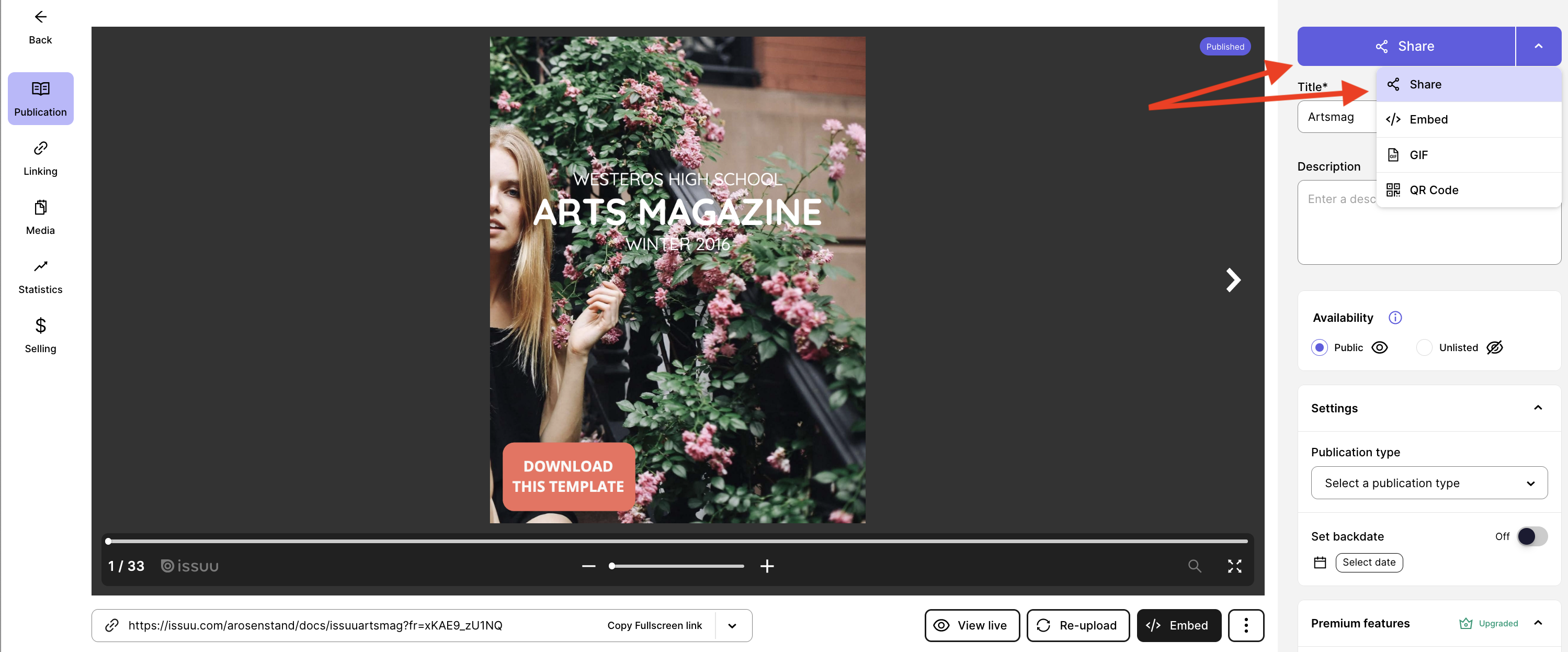This screenshot has height=652, width=1568.
Task: Open the Linking panel
Action: pyautogui.click(x=40, y=157)
